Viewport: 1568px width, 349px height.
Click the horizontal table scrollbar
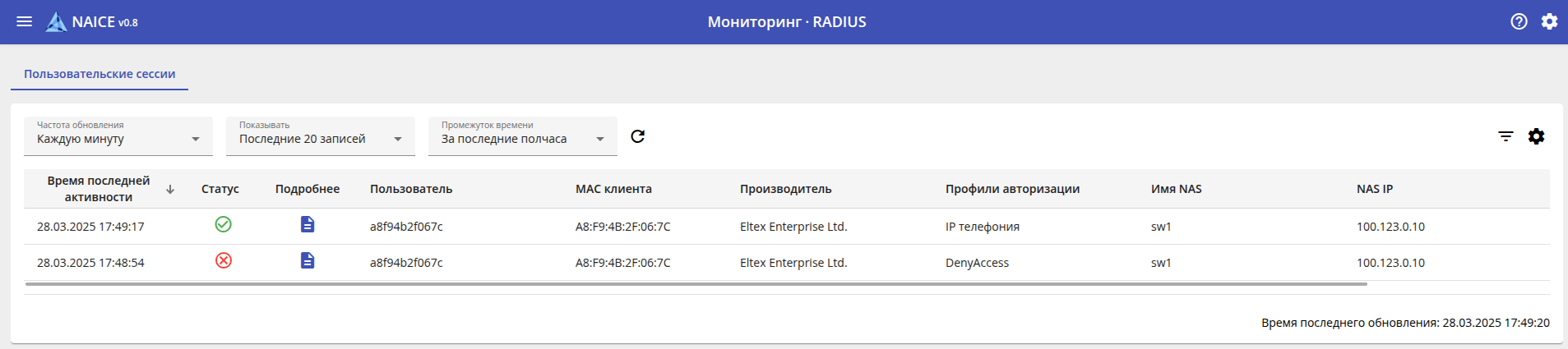696,284
